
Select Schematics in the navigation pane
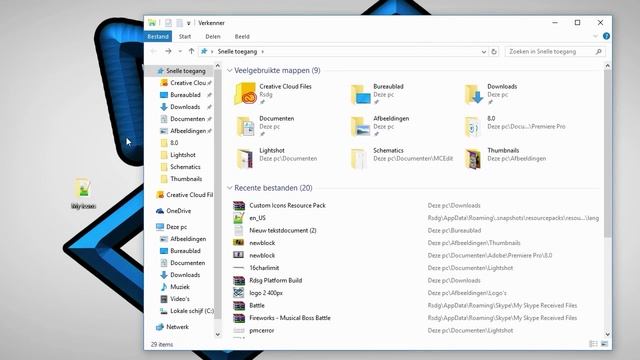tap(185, 167)
